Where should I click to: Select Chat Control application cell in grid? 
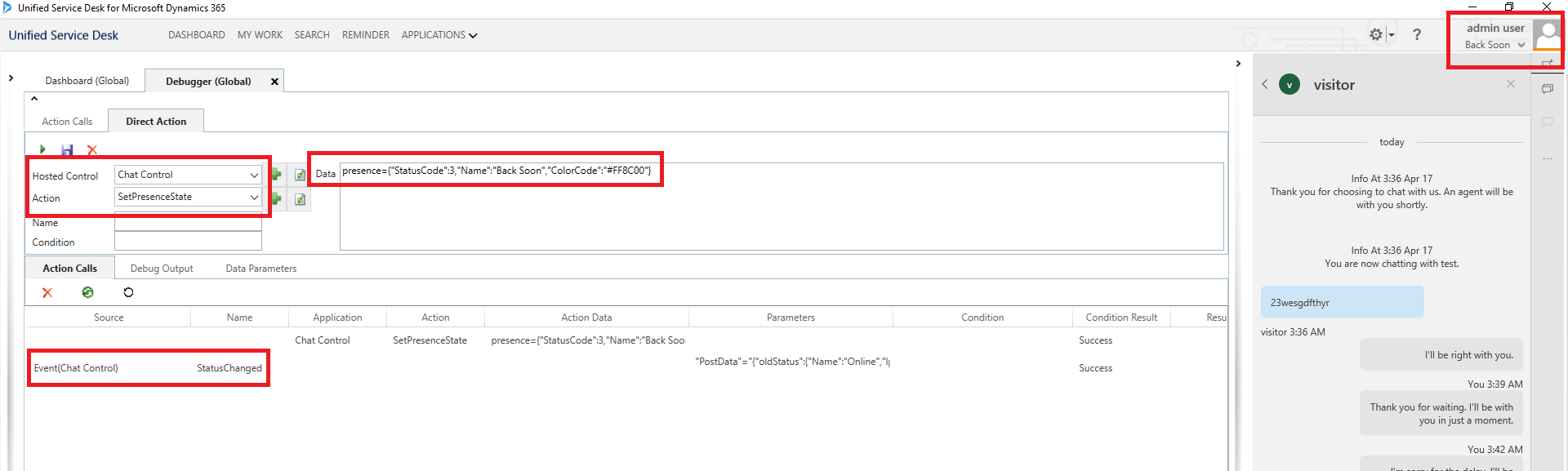[x=323, y=340]
